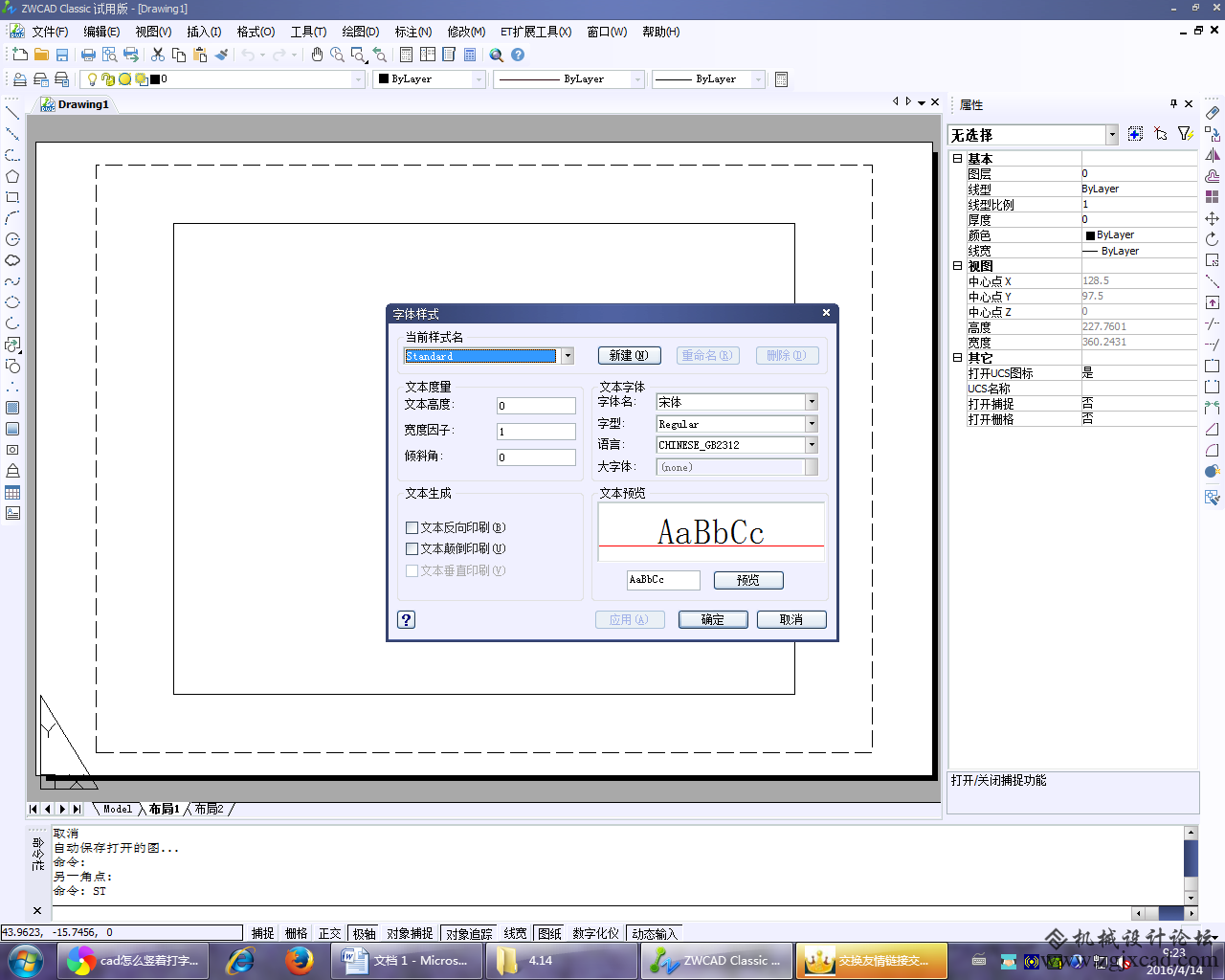
Task: Select the Explode bomb tool
Action: coord(1212,471)
